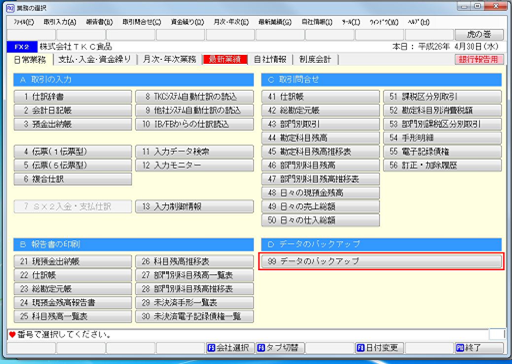Open 45 勘定科目残高推移表
512x364 pixels.
tap(321, 152)
